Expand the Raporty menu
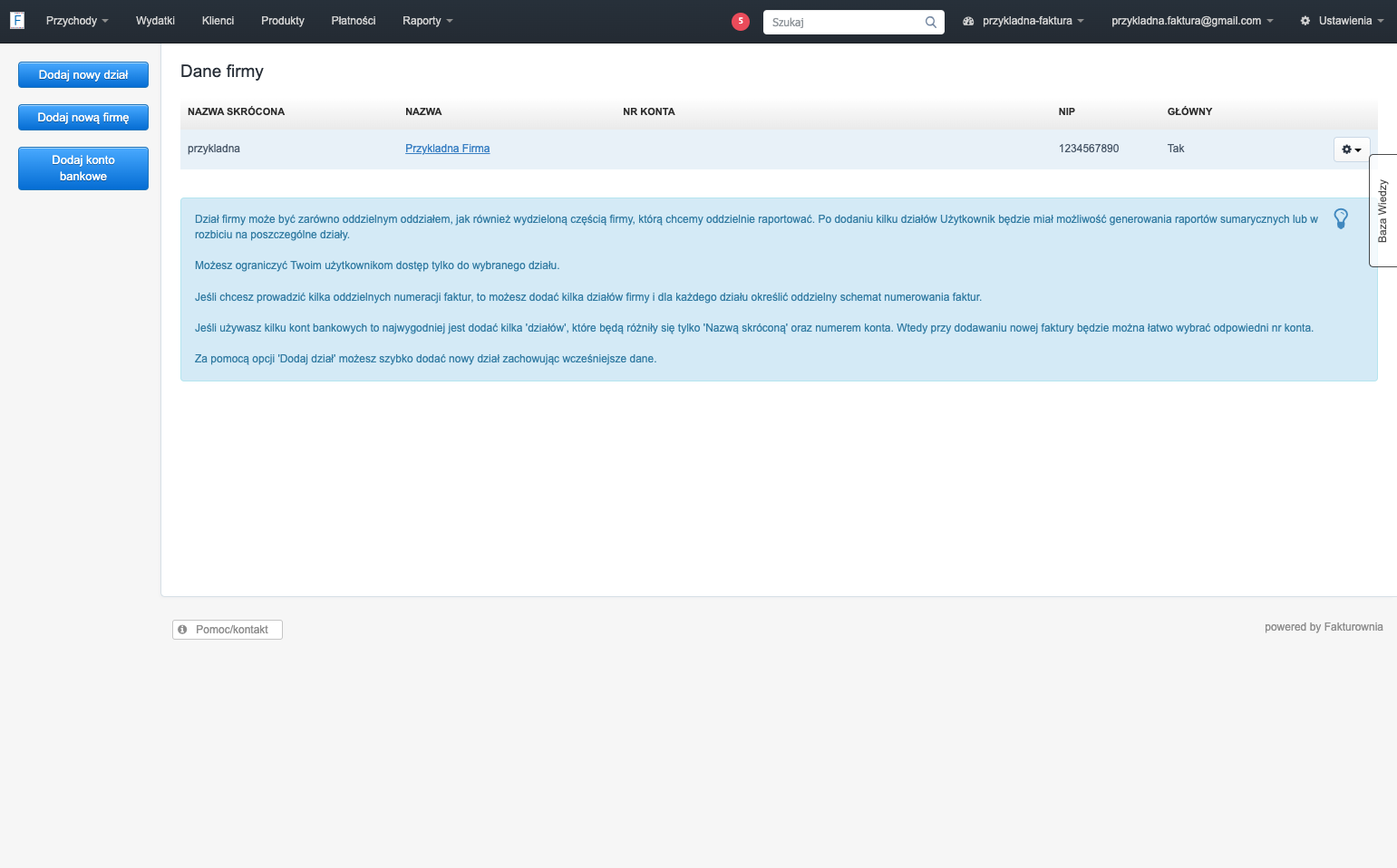Image resolution: width=1397 pixels, height=868 pixels. pyautogui.click(x=428, y=21)
